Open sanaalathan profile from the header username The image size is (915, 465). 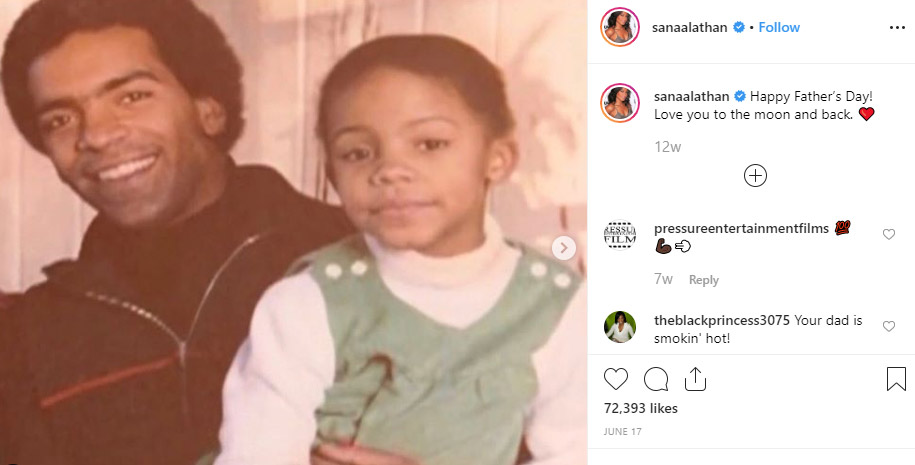point(689,27)
